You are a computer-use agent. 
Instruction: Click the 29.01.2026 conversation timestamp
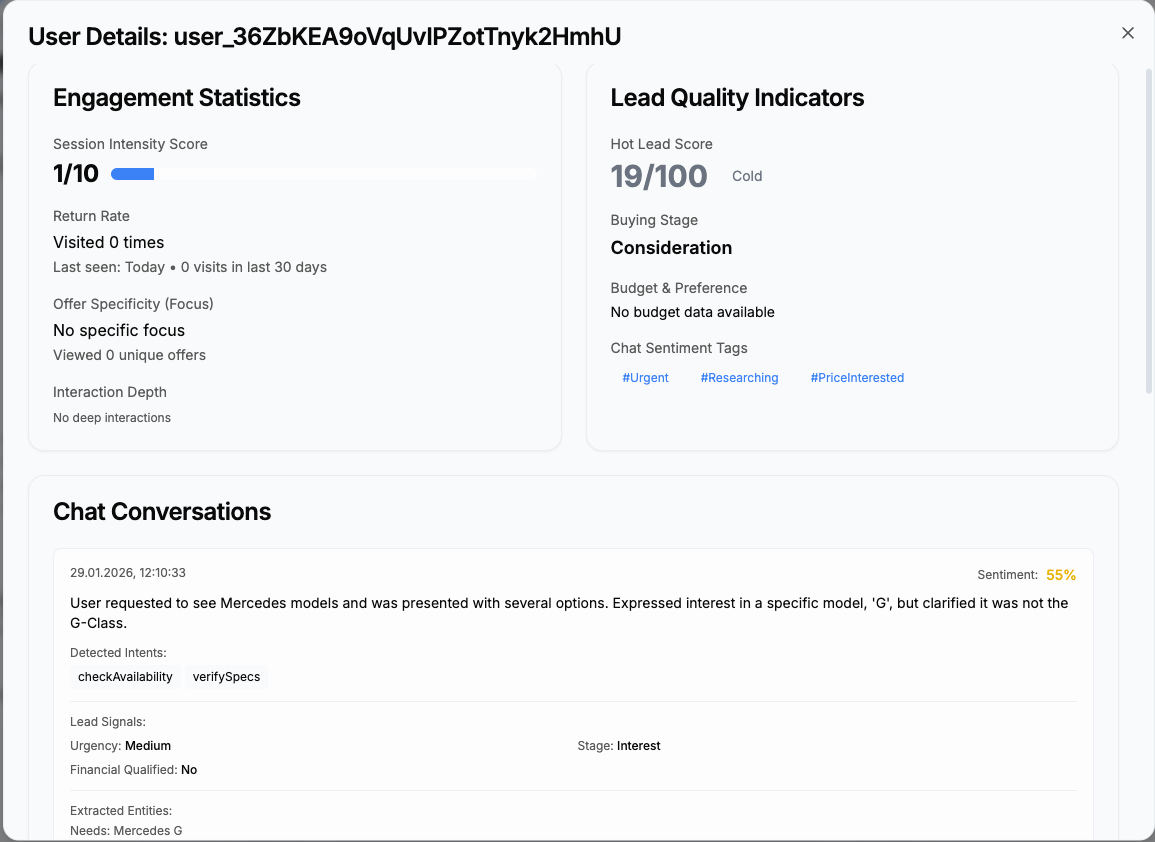point(128,573)
